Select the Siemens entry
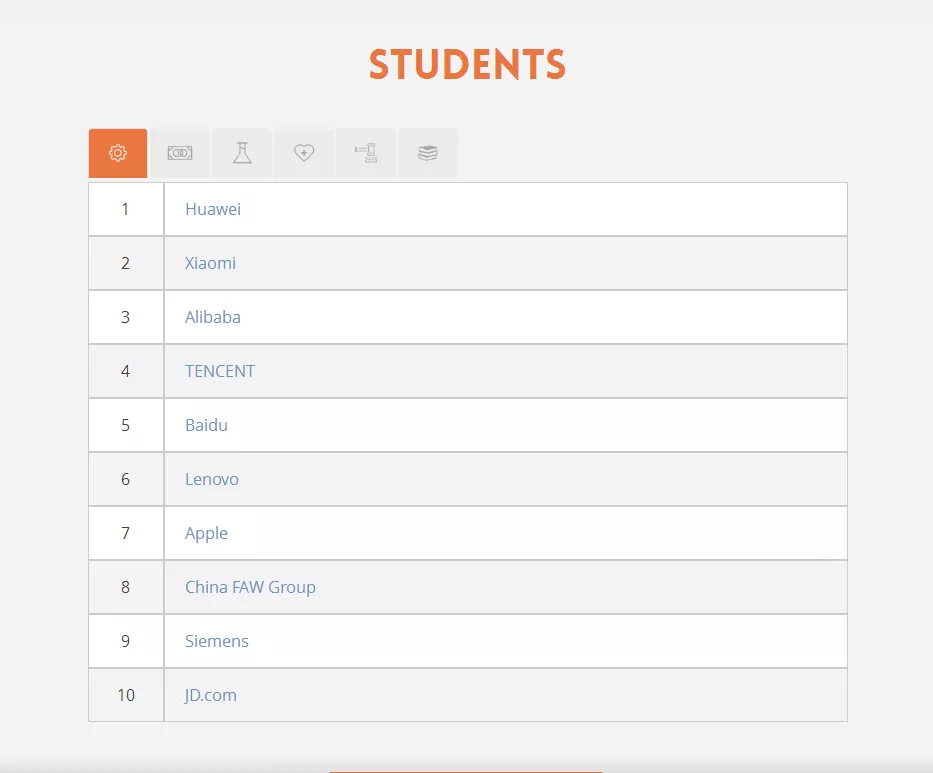Viewport: 933px width, 773px height. tap(217, 641)
